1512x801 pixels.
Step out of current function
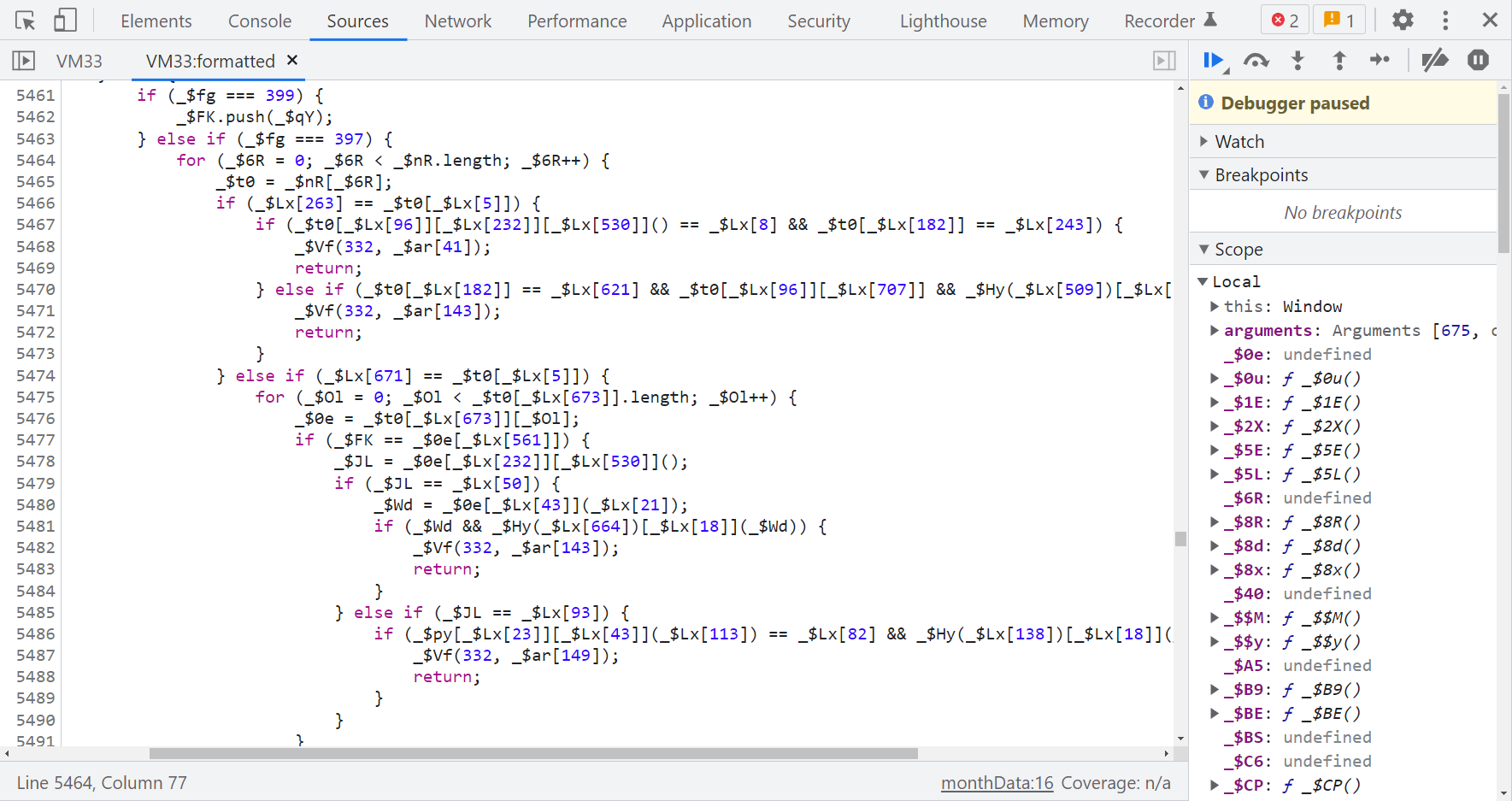(x=1339, y=60)
